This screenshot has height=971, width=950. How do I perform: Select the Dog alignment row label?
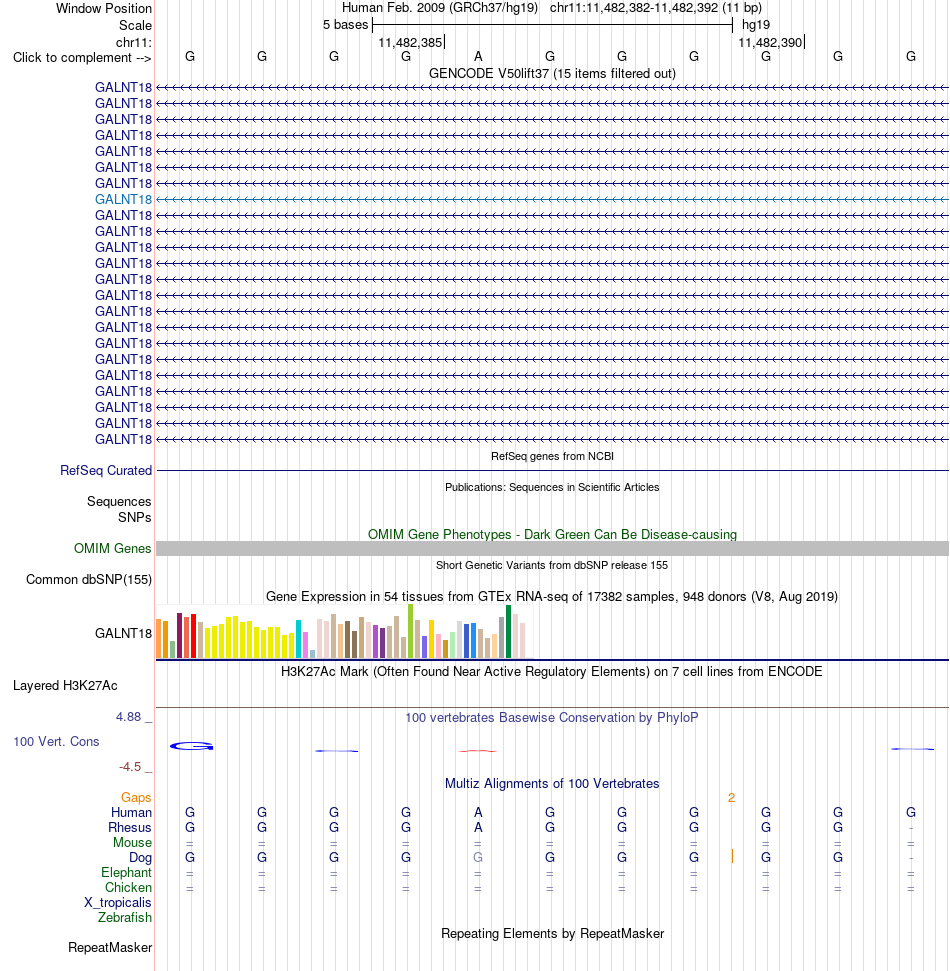coord(140,858)
